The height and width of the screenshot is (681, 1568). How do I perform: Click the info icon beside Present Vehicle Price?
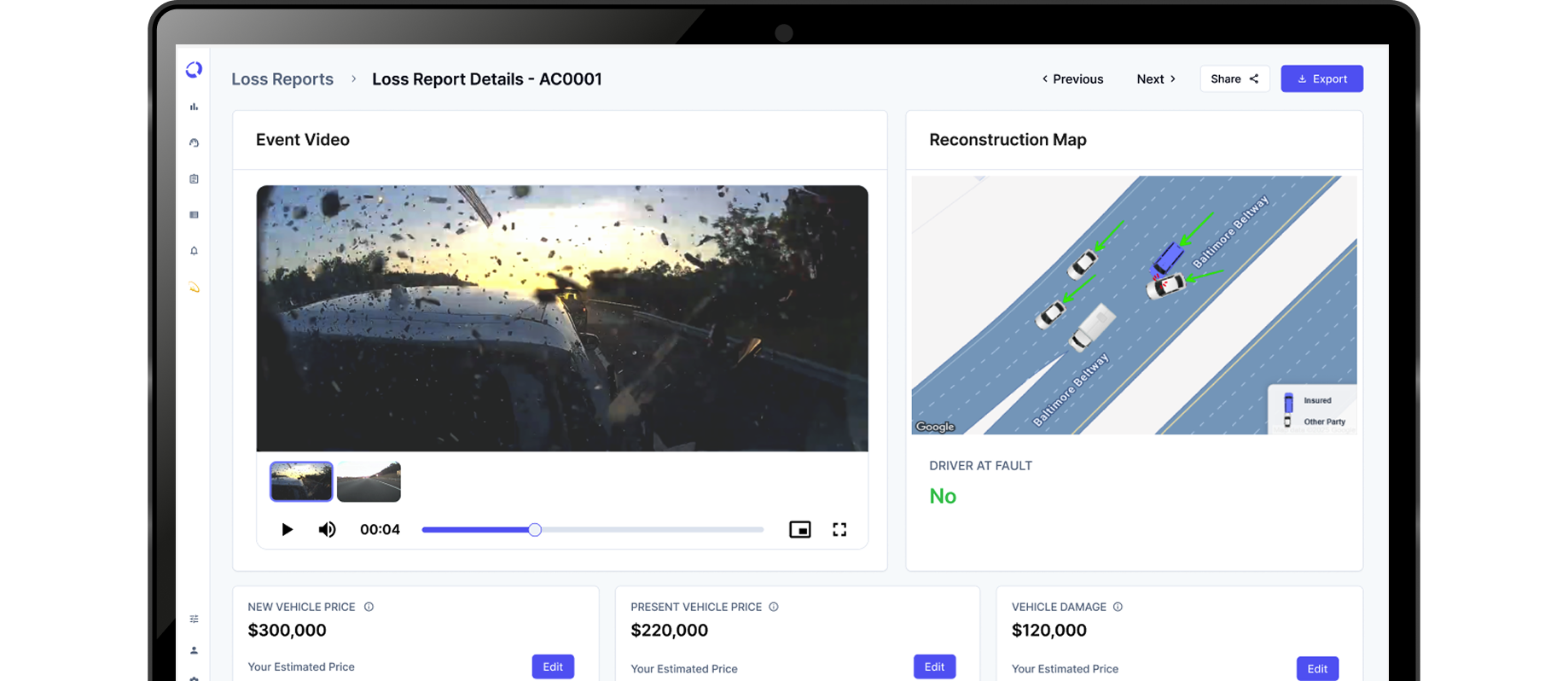(x=774, y=607)
